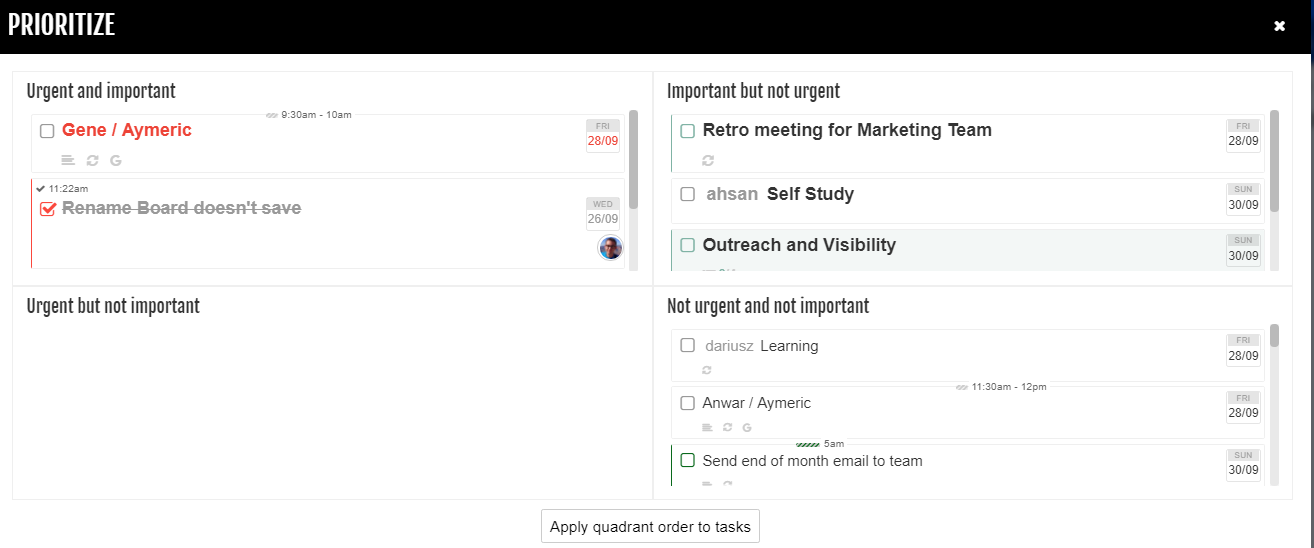
Task: Click '11:22am' completion time label
Action: tap(68, 188)
